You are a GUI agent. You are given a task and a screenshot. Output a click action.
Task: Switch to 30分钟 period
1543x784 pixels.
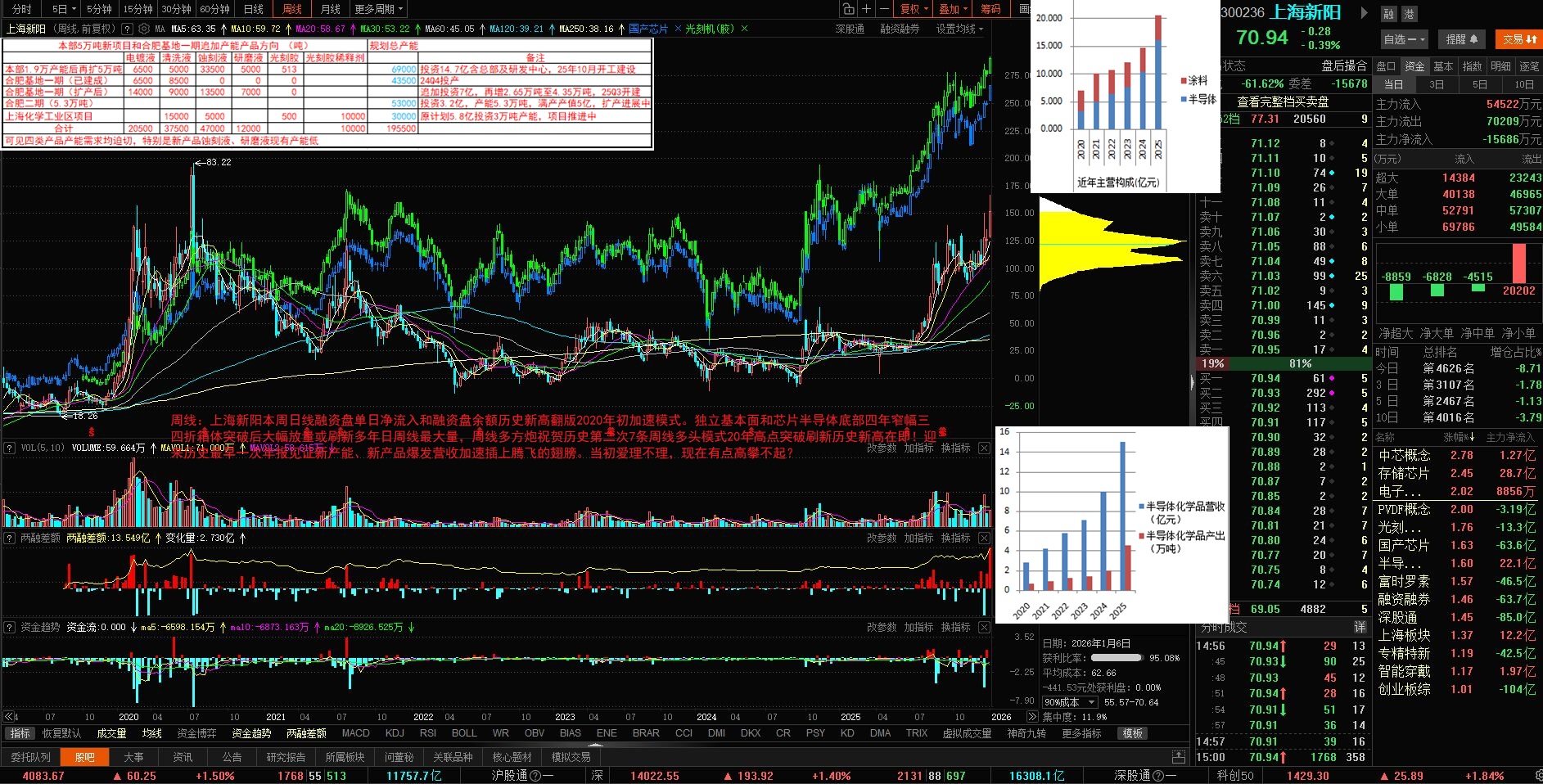click(x=176, y=9)
